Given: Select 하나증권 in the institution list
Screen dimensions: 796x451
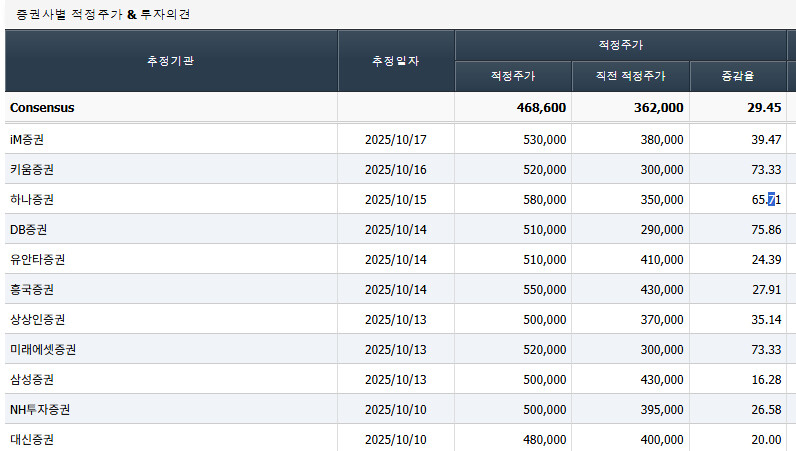Looking at the screenshot, I should coord(34,199).
